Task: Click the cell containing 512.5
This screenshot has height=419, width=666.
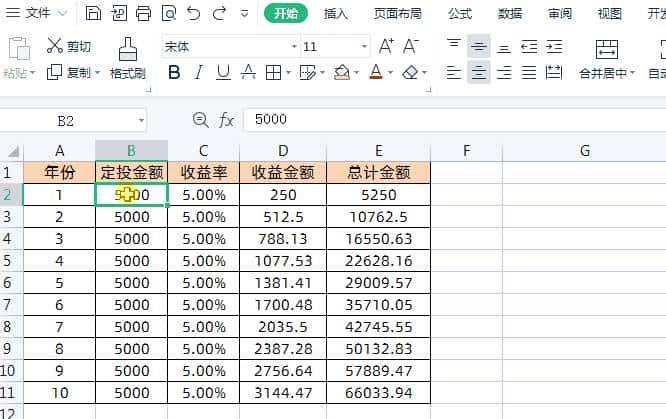Action: tap(283, 217)
